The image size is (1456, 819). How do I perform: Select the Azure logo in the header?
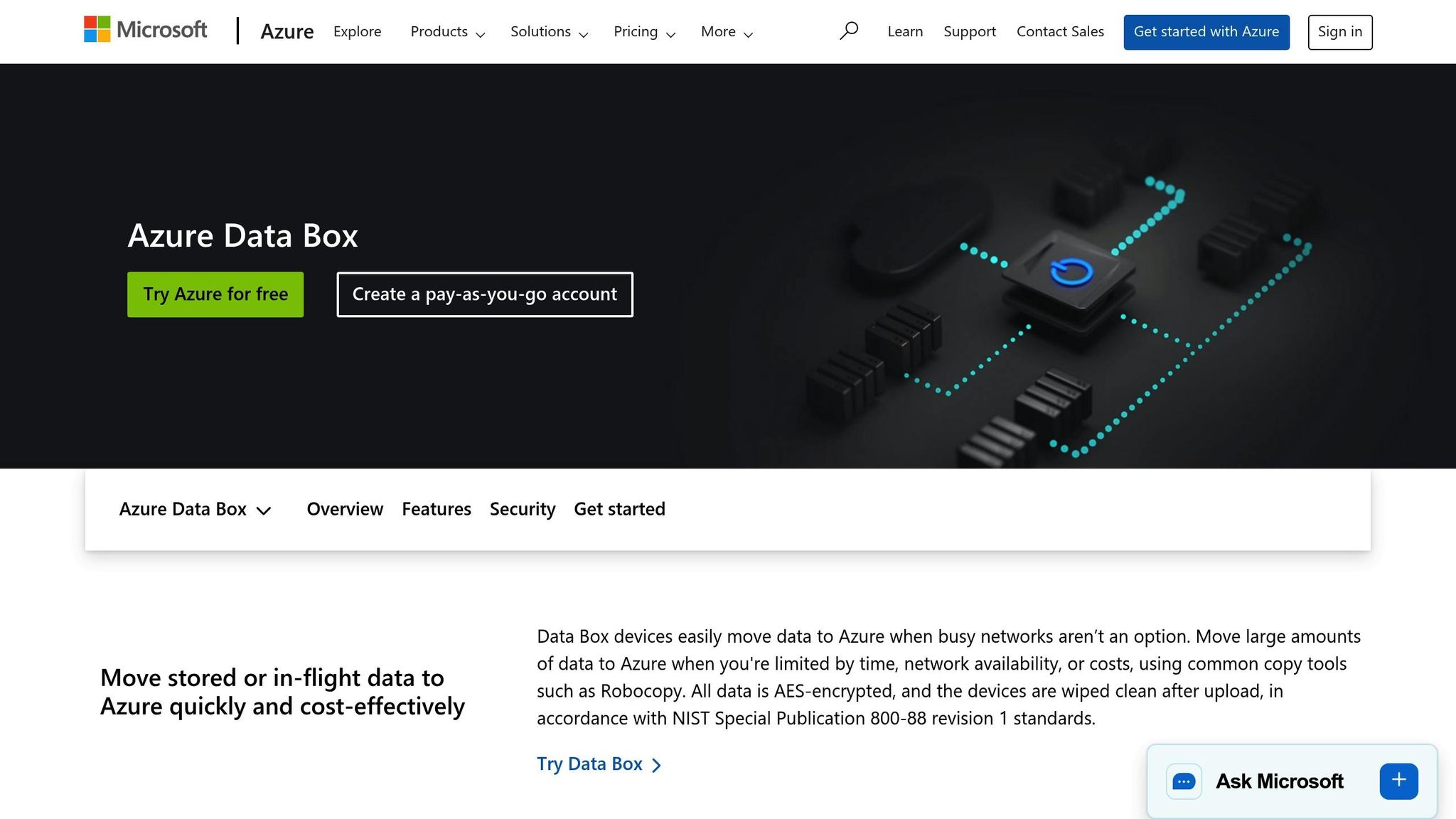287,31
